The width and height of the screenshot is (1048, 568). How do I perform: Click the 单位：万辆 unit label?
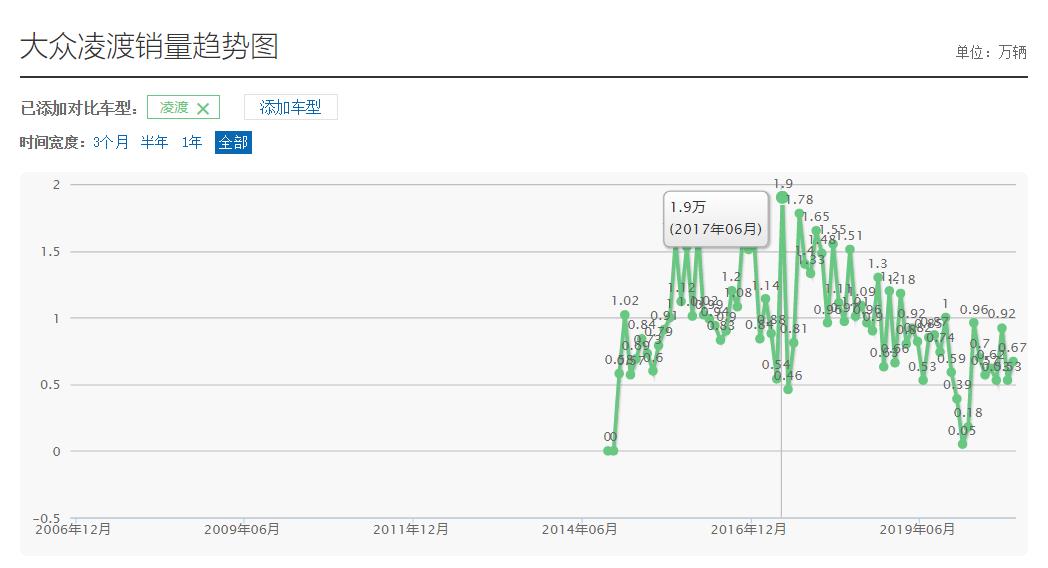coord(991,52)
